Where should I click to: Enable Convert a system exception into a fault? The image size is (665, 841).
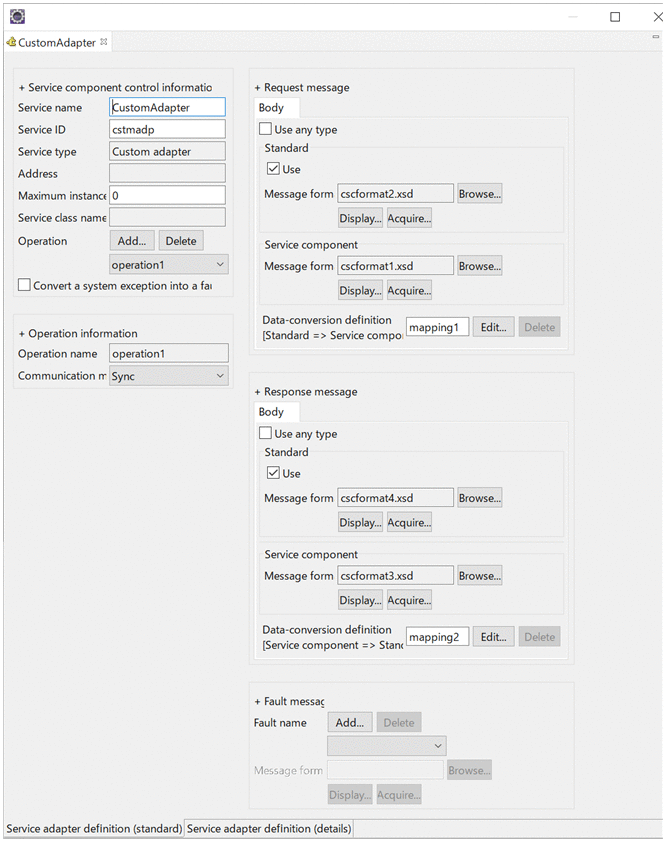(x=24, y=285)
